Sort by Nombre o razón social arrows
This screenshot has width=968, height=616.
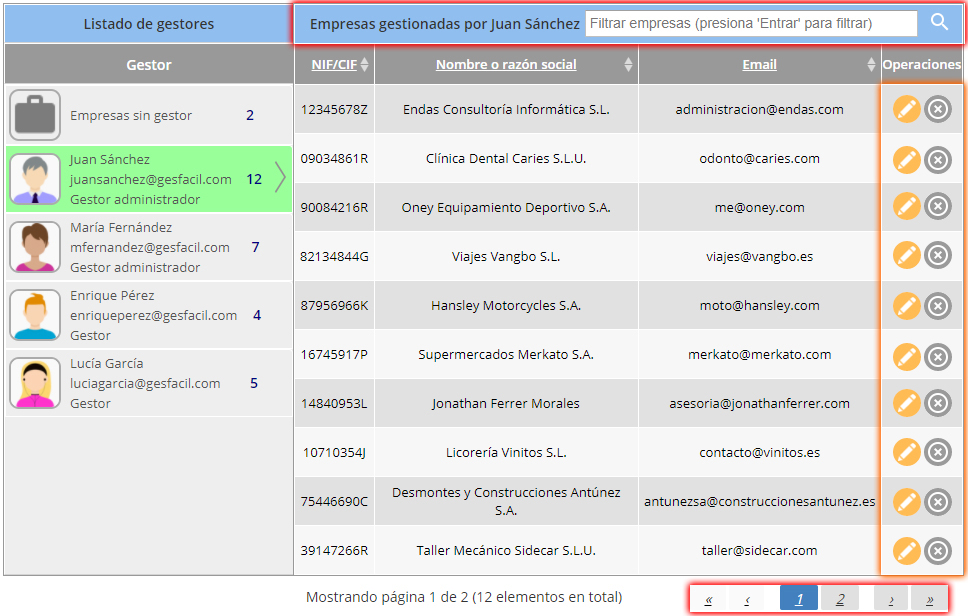[x=628, y=64]
